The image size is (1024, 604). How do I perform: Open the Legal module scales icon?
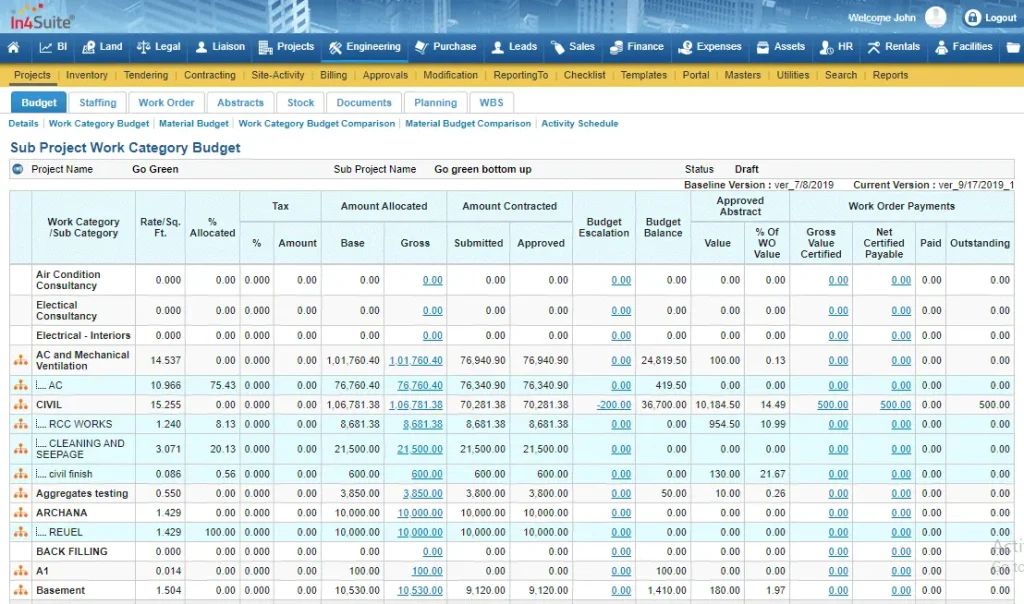(143, 47)
